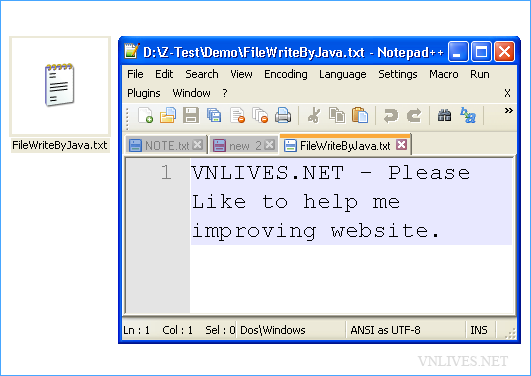The width and height of the screenshot is (531, 376).
Task: Open the Run menu
Action: coord(480,74)
